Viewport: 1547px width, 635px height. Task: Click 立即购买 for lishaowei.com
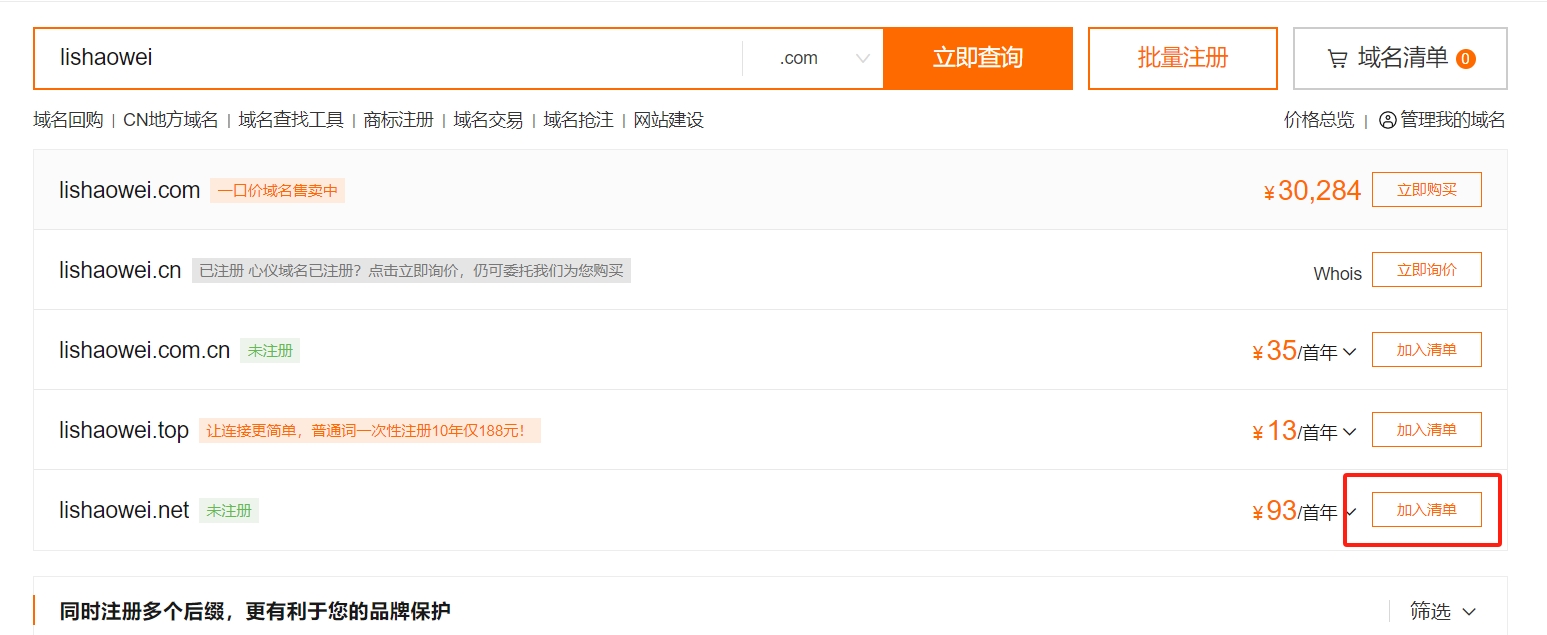(x=1426, y=190)
